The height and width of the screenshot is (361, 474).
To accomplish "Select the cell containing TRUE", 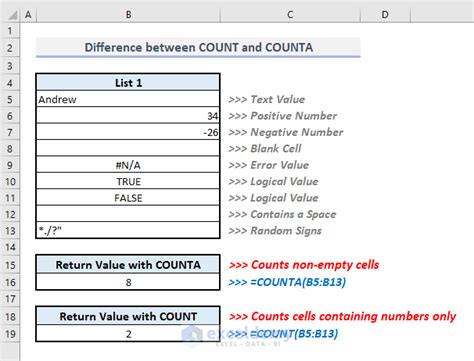I will (x=128, y=182).
